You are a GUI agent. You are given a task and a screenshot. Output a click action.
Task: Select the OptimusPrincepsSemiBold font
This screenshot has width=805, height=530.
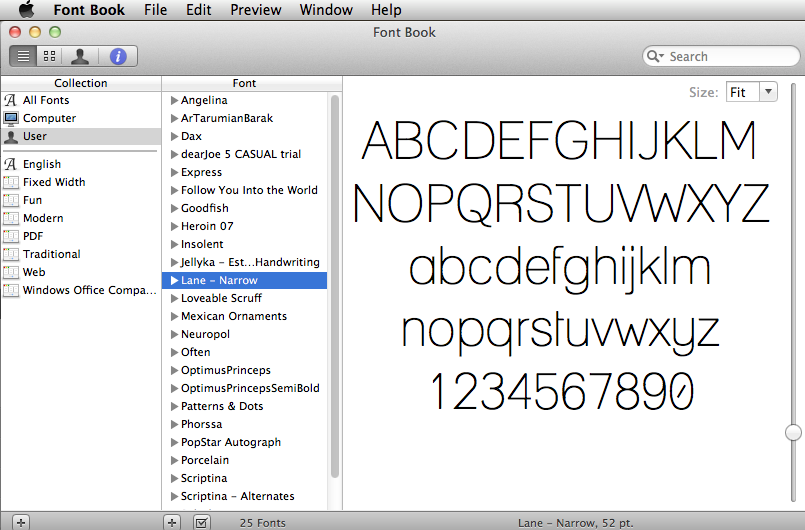coord(244,388)
